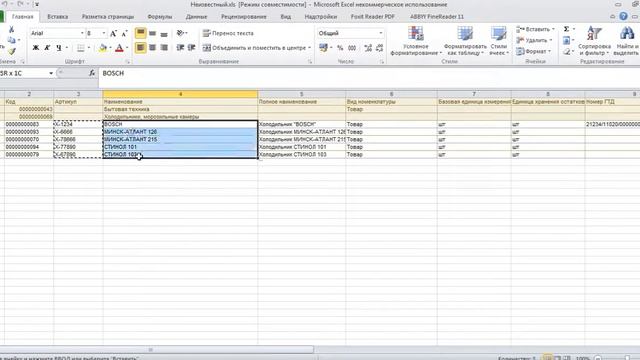
Task: Toggle Italic (К) formatting
Action: point(47,48)
